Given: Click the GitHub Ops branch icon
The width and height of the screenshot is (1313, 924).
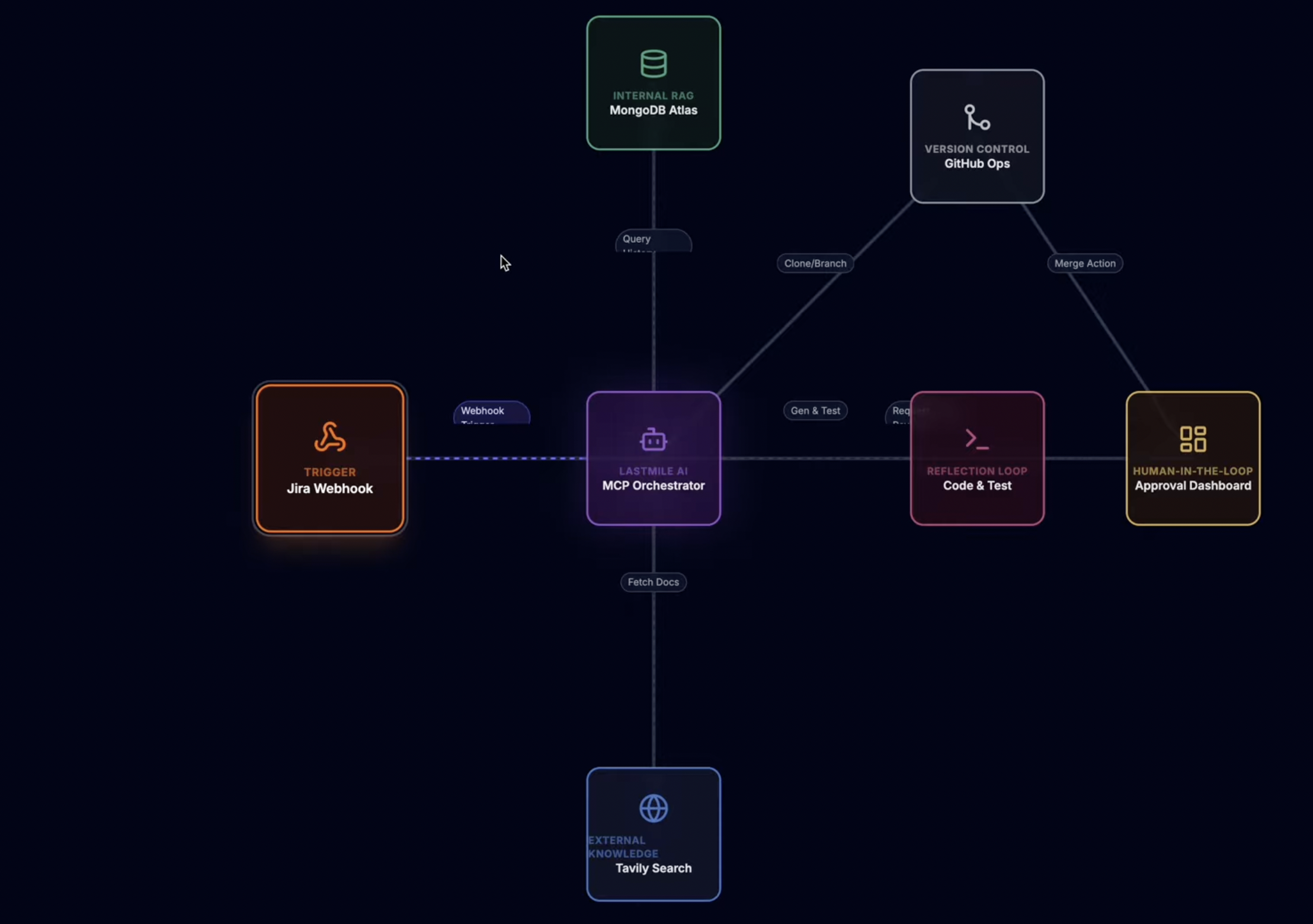Looking at the screenshot, I should [977, 117].
